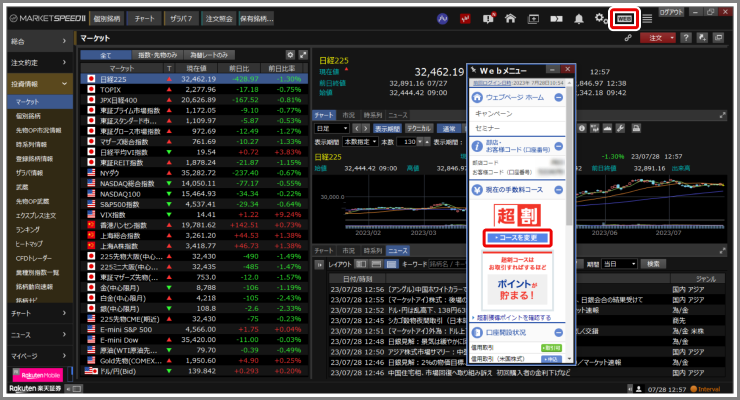Click the blue wave chart icon

(442, 19)
